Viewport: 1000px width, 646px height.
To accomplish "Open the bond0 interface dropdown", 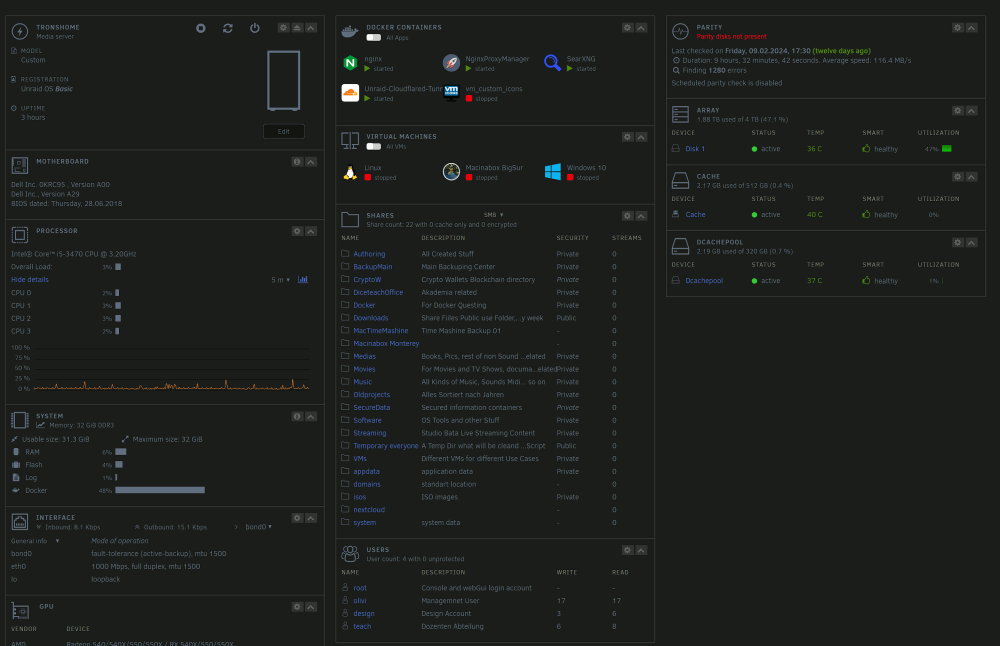I will [x=258, y=527].
